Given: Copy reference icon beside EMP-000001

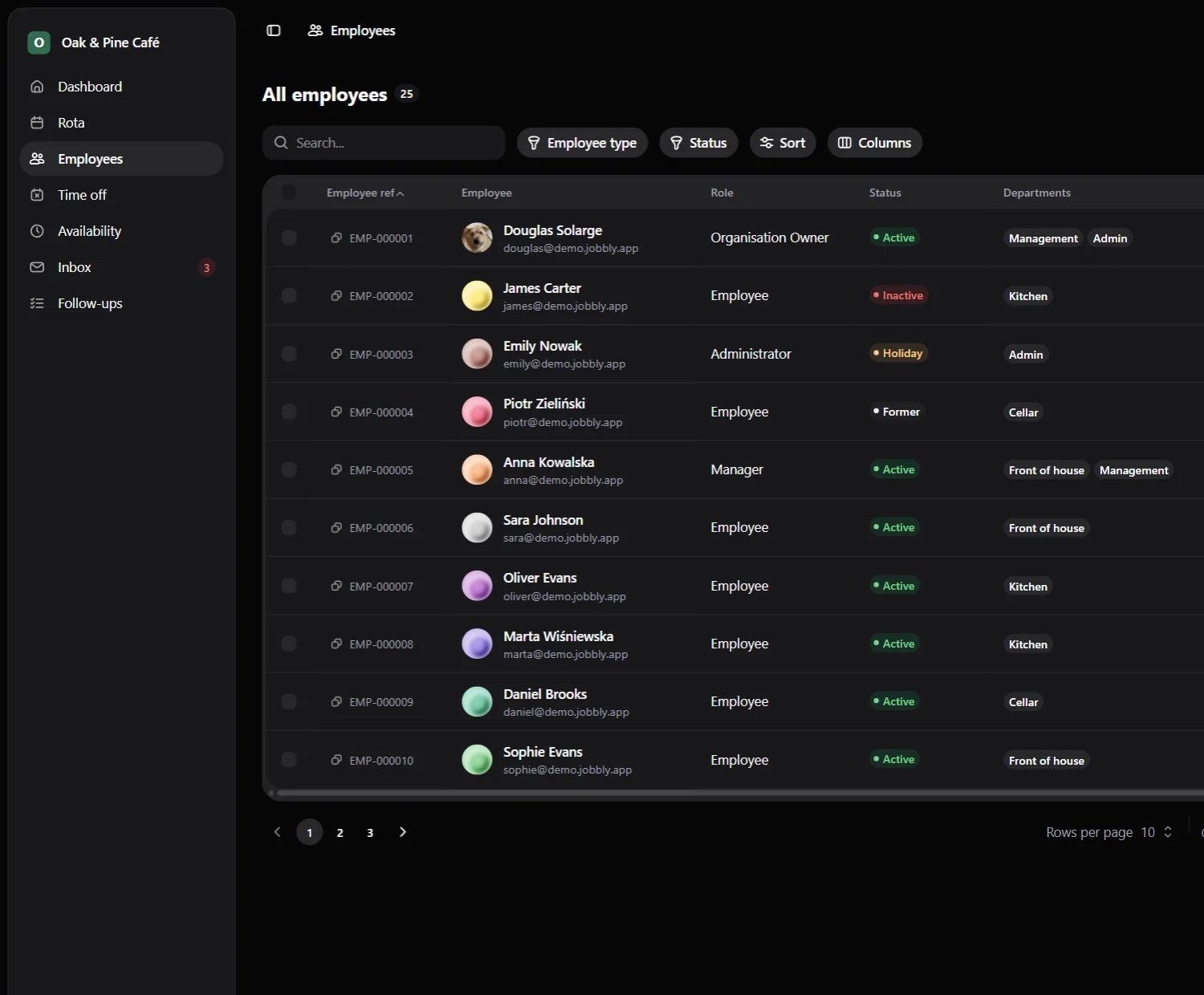Looking at the screenshot, I should point(336,238).
